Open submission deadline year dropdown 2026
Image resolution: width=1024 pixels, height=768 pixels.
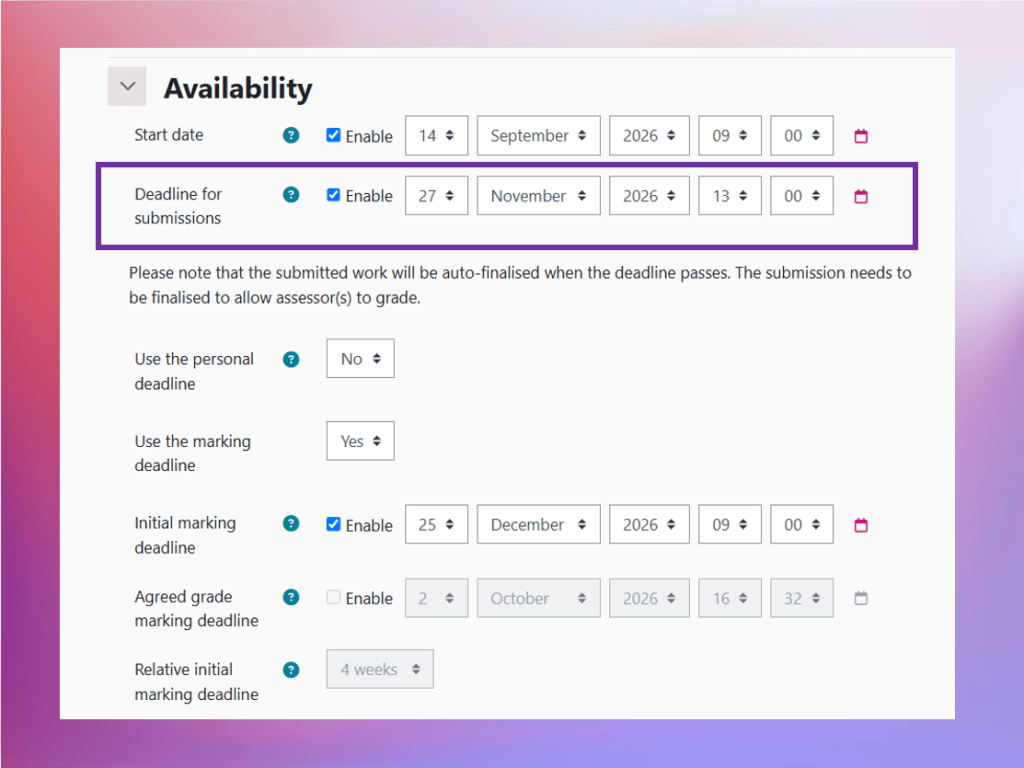pos(649,195)
